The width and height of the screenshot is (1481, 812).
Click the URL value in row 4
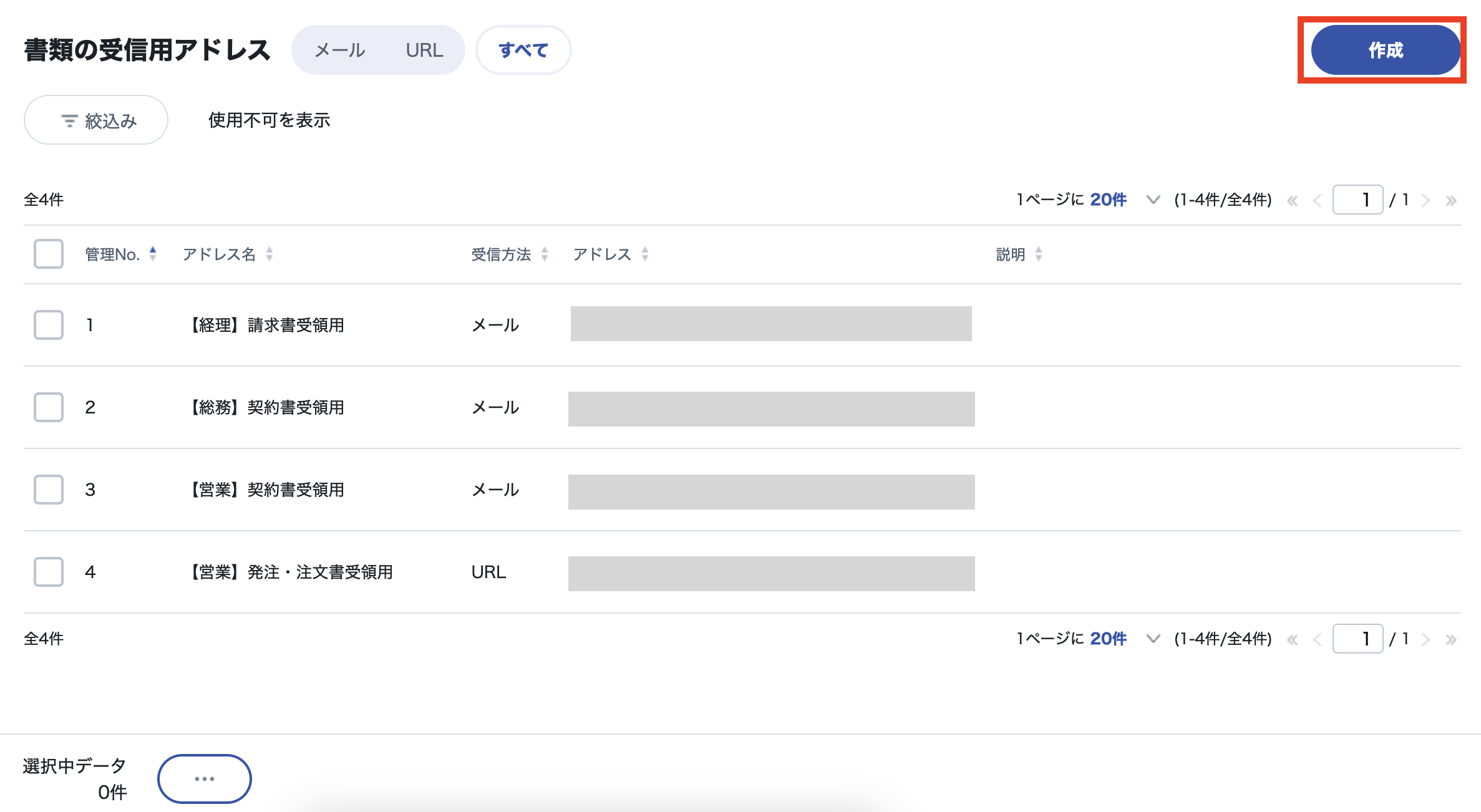tap(488, 572)
